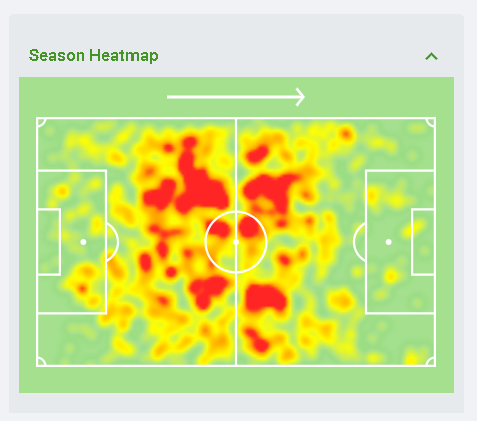Select the right six-yard goal area

(423, 242)
